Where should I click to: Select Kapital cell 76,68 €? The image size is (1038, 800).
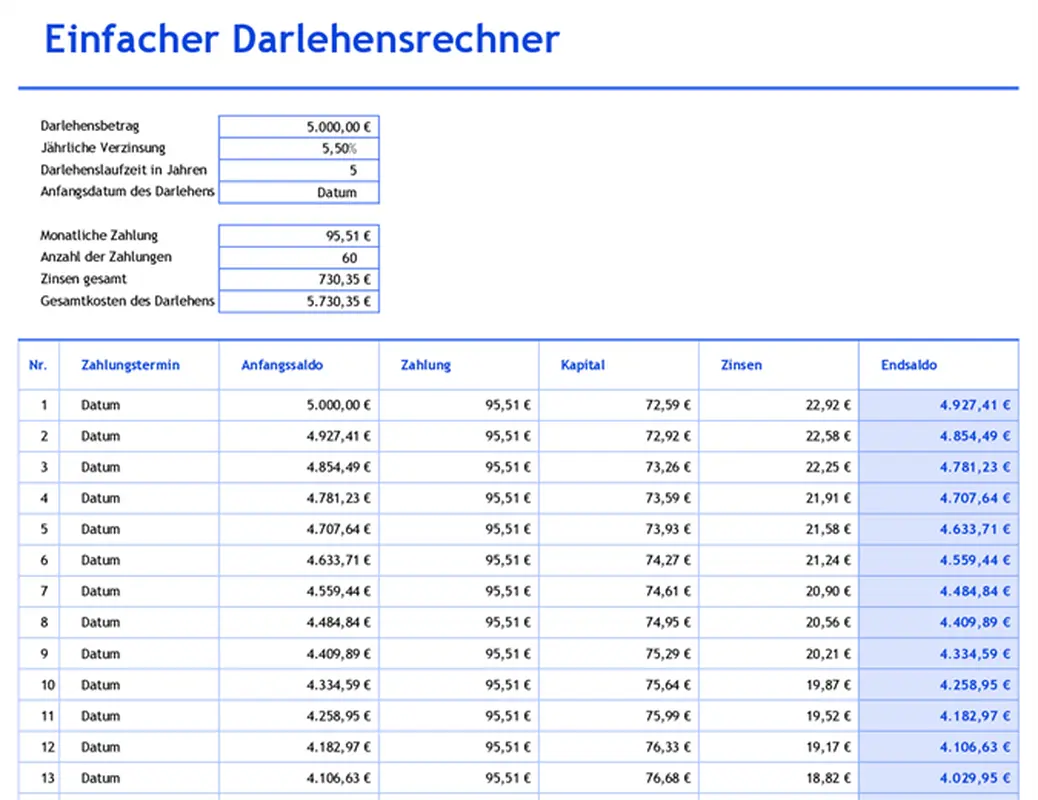619,778
